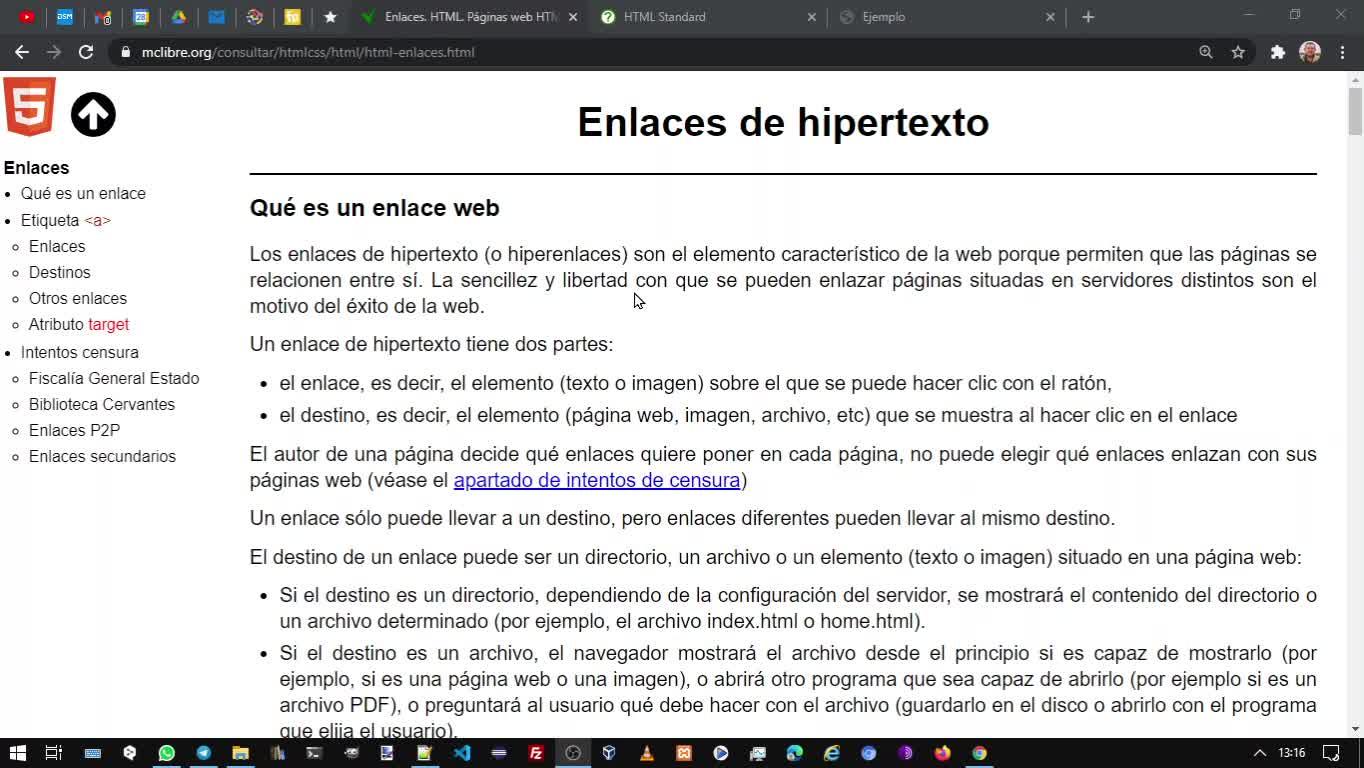
Task: Open 'Enlaces P2P' sidebar link
Action: pyautogui.click(x=74, y=431)
